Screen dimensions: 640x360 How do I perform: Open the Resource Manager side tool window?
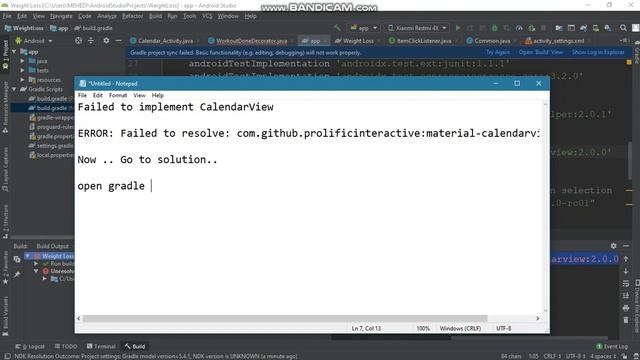click(x=5, y=107)
